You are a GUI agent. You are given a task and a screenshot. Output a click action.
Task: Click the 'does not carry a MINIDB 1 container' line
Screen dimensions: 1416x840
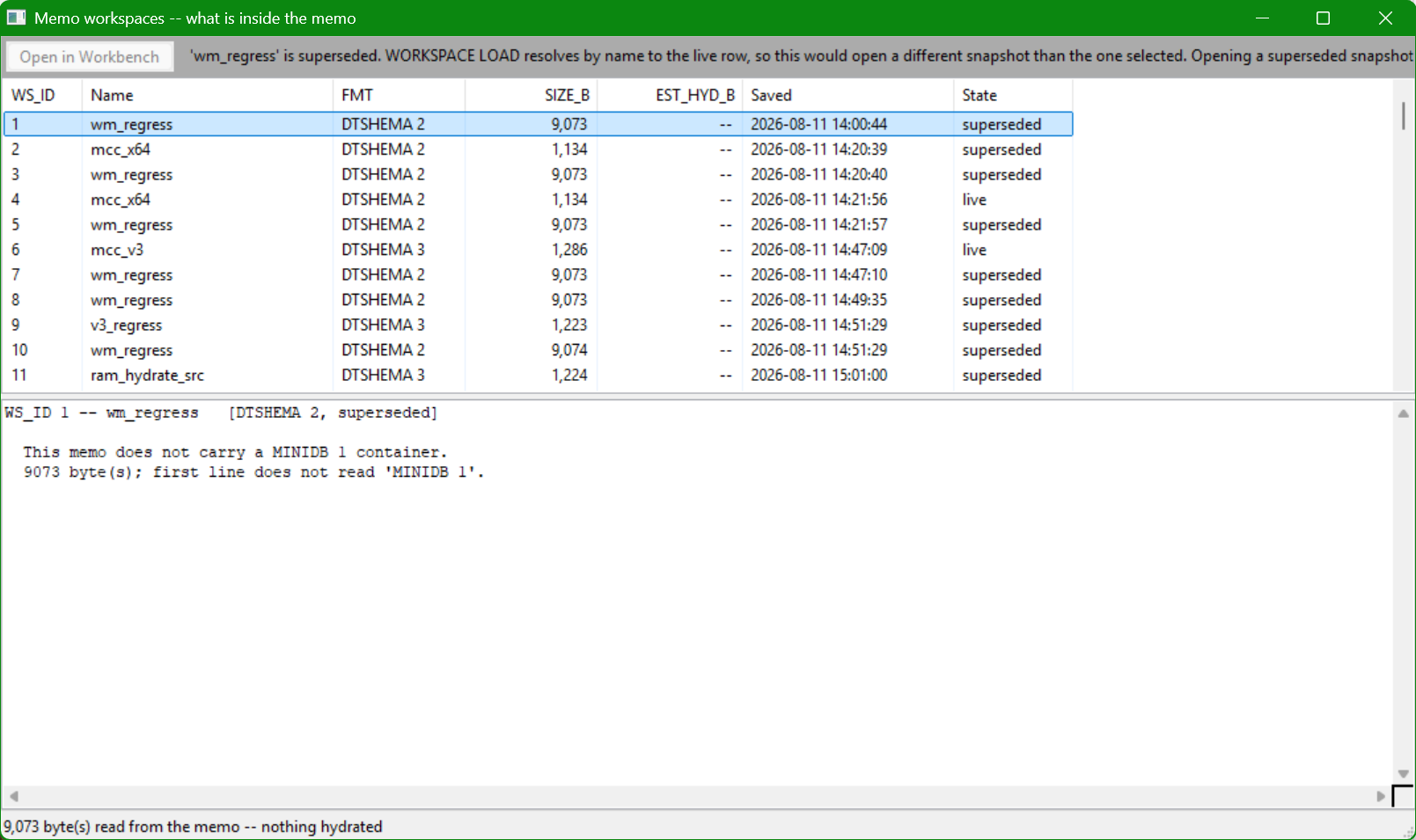coord(235,452)
